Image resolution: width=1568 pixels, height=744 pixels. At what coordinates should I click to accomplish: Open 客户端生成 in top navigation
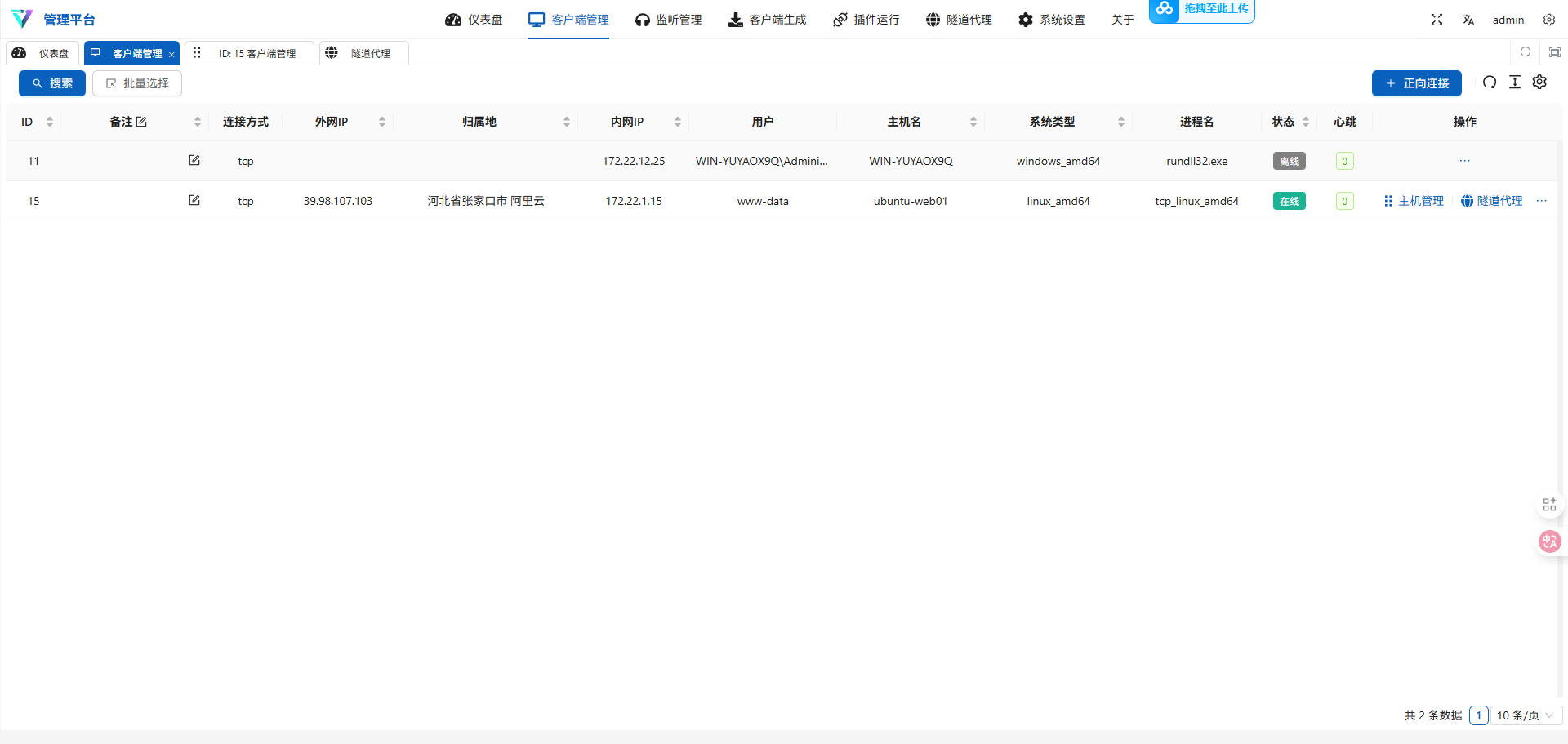click(x=767, y=20)
